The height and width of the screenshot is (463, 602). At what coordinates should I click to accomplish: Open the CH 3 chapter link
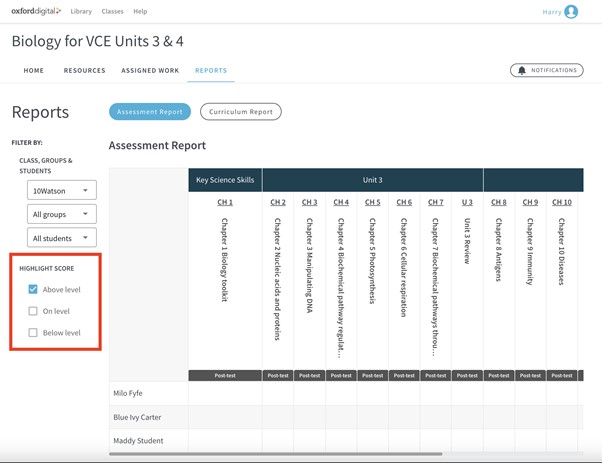coord(309,202)
